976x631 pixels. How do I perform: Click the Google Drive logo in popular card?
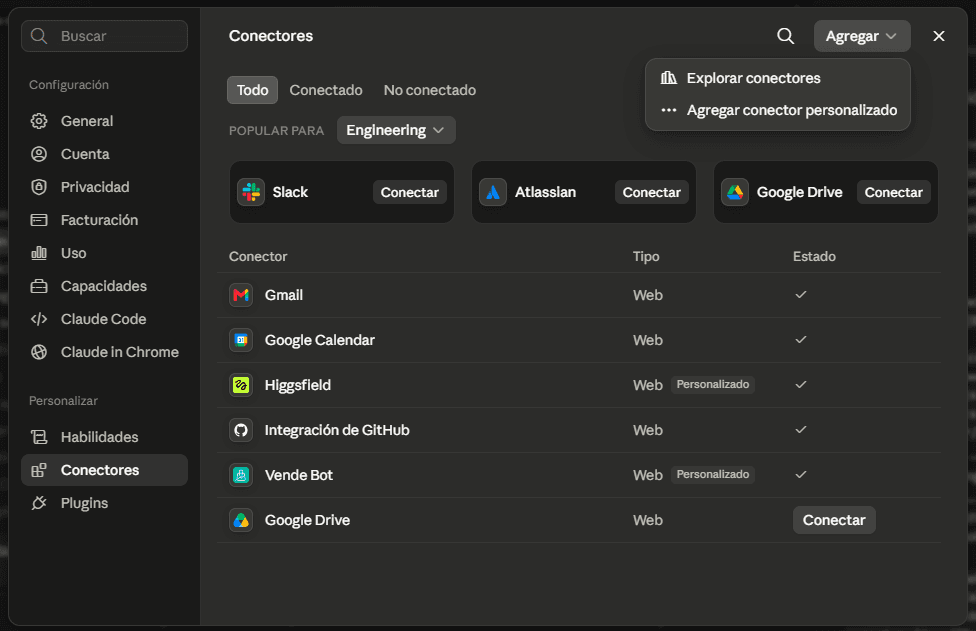pyautogui.click(x=735, y=192)
